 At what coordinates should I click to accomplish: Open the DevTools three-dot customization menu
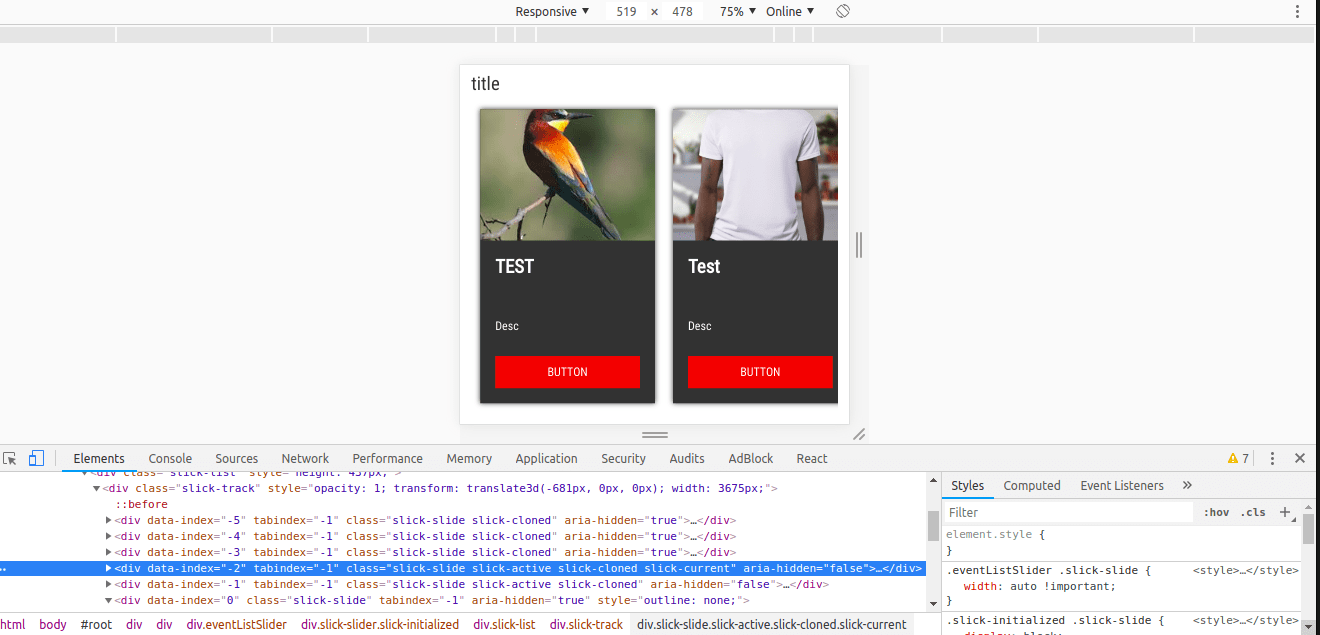pos(1272,457)
